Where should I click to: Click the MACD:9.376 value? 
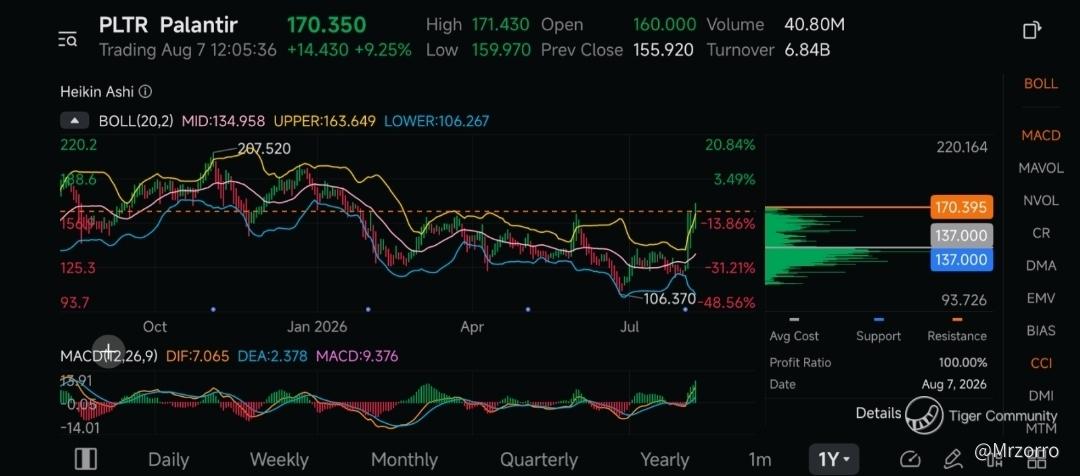click(357, 356)
